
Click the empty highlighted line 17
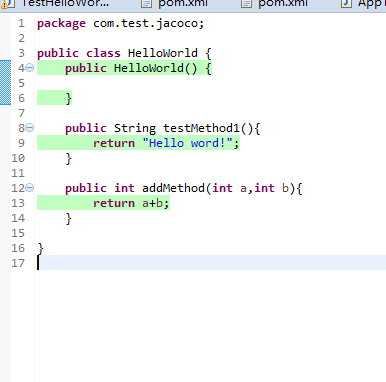coord(211,263)
